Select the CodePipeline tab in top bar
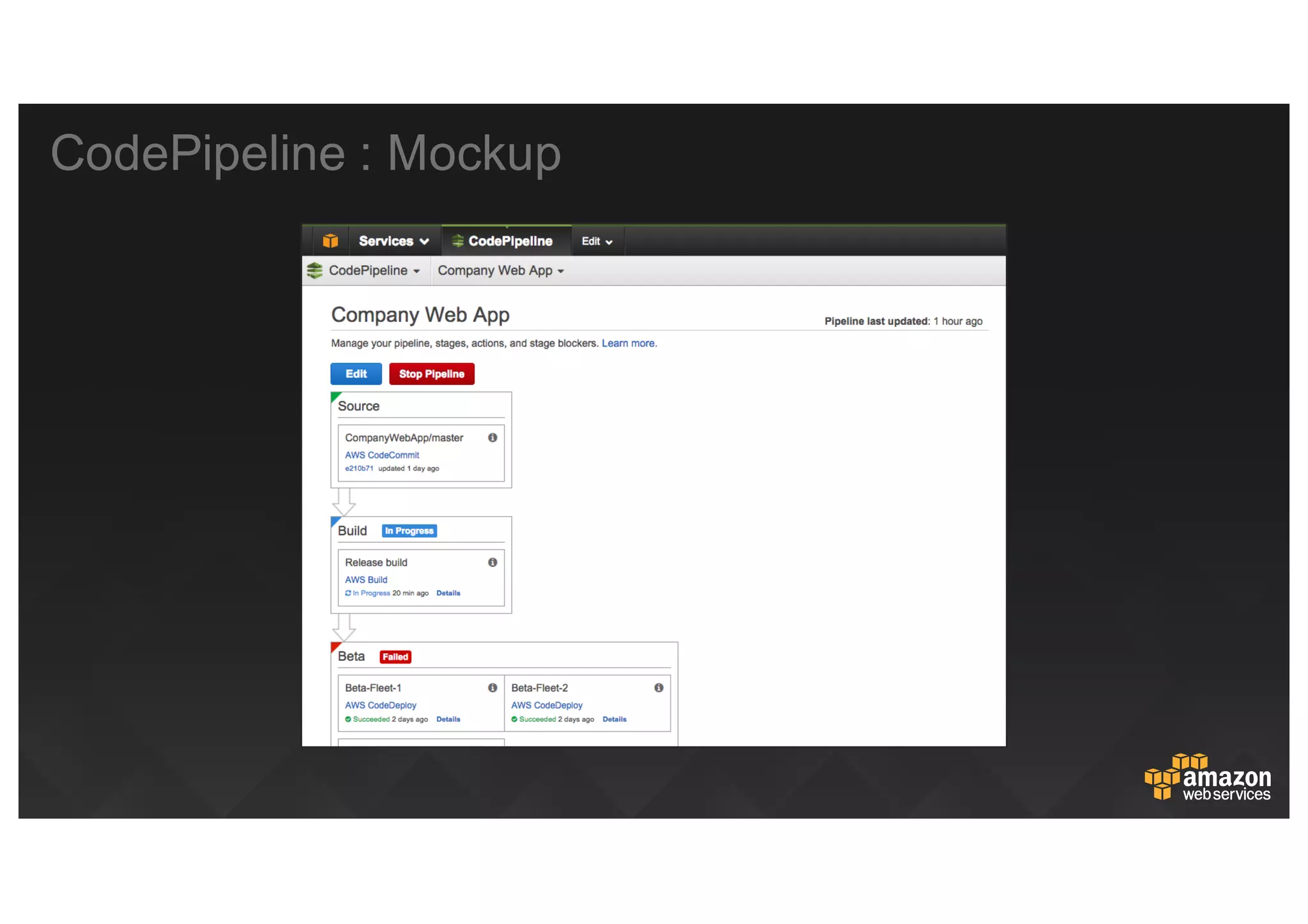 (506, 241)
